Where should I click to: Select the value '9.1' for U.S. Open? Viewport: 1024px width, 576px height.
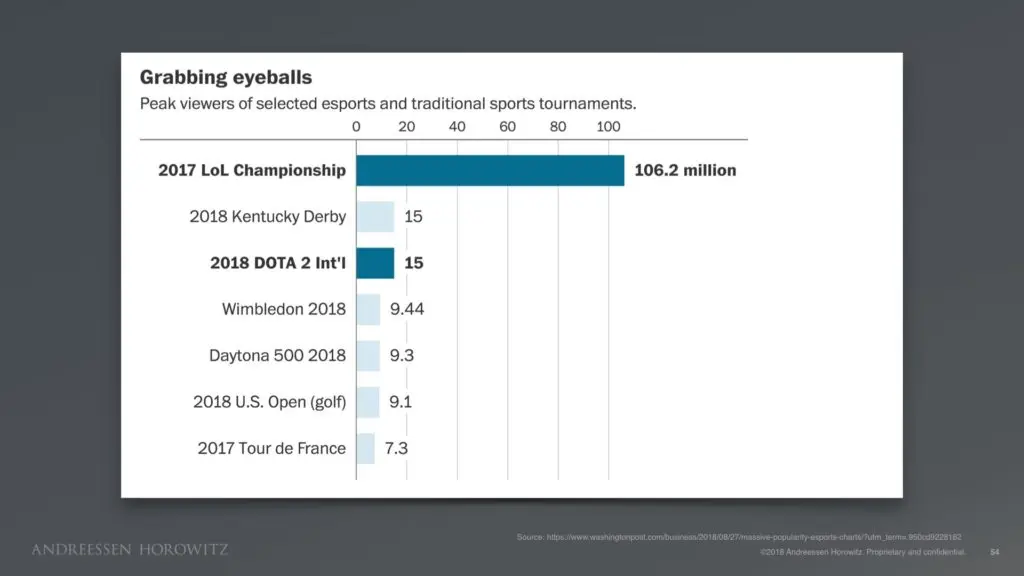pos(400,402)
